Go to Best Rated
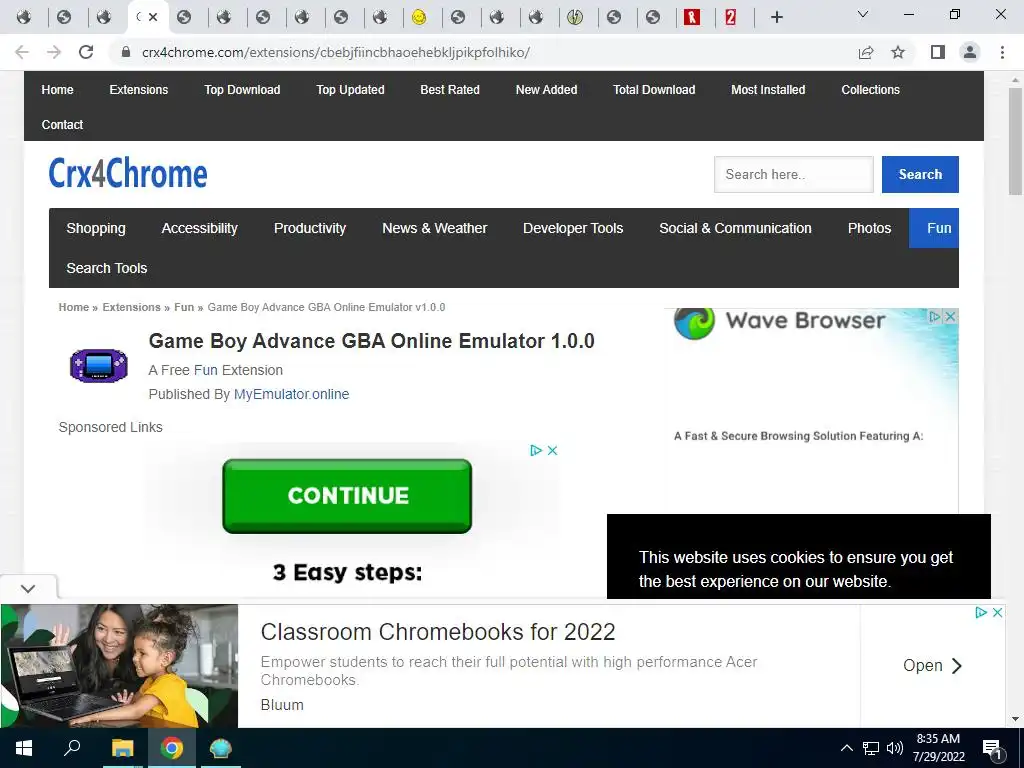The width and height of the screenshot is (1024, 768). (x=450, y=89)
